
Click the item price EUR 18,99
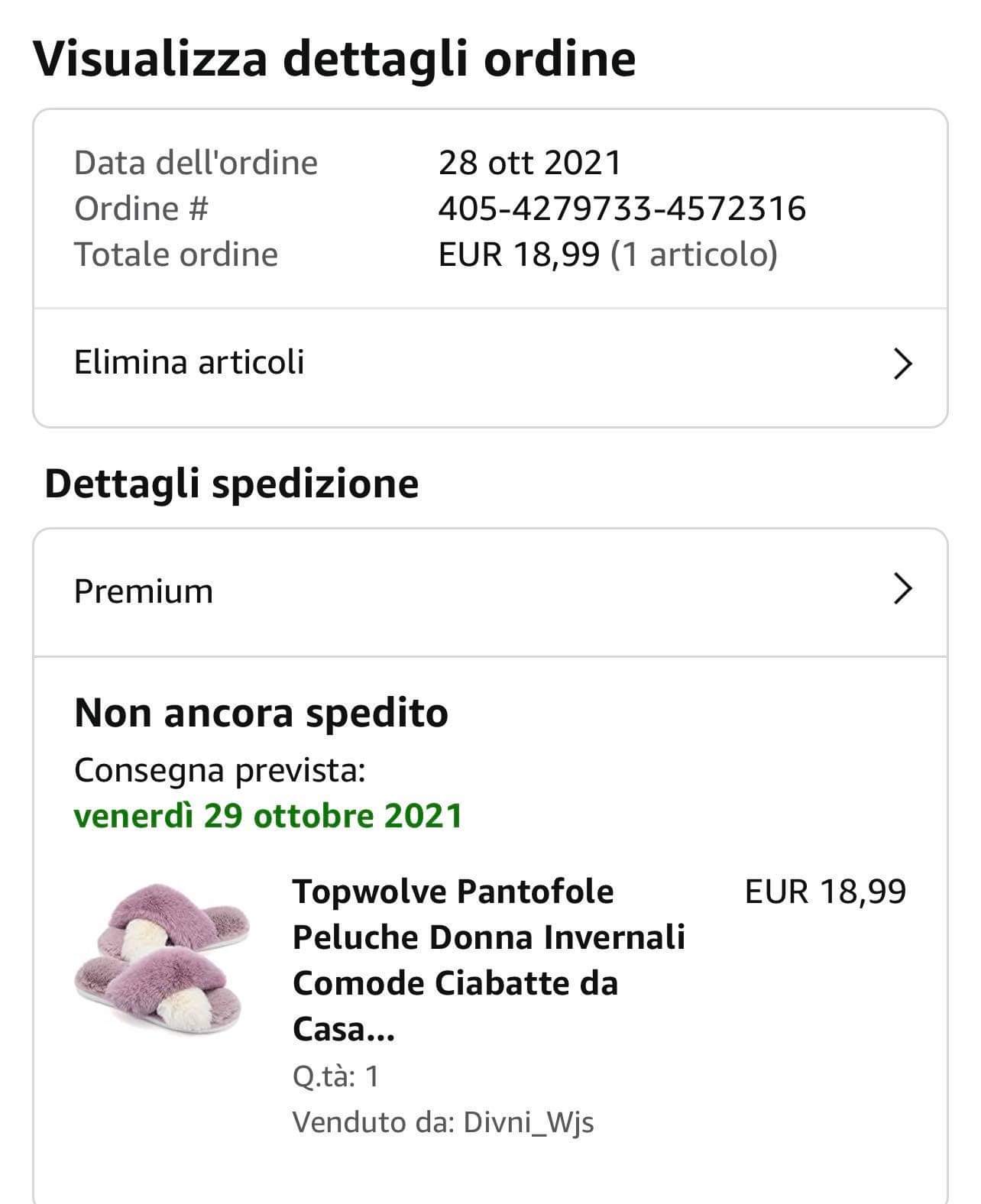tap(825, 892)
